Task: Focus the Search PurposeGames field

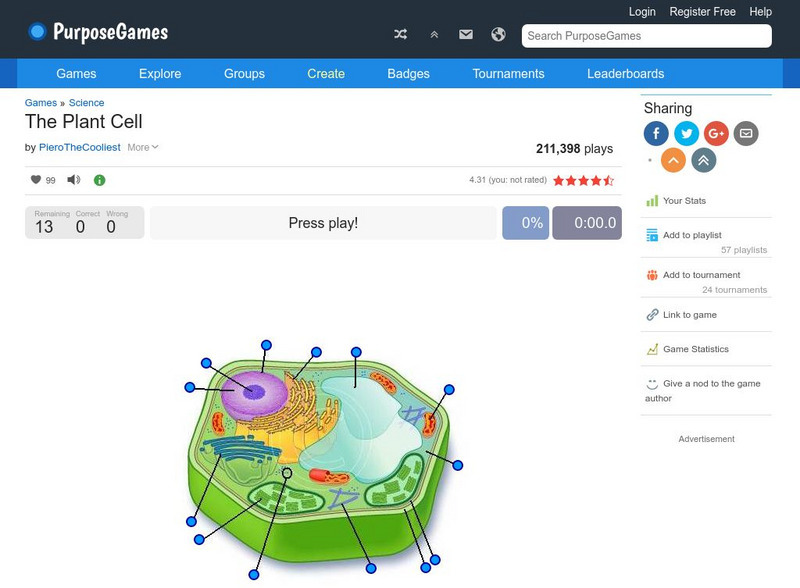Action: point(646,36)
